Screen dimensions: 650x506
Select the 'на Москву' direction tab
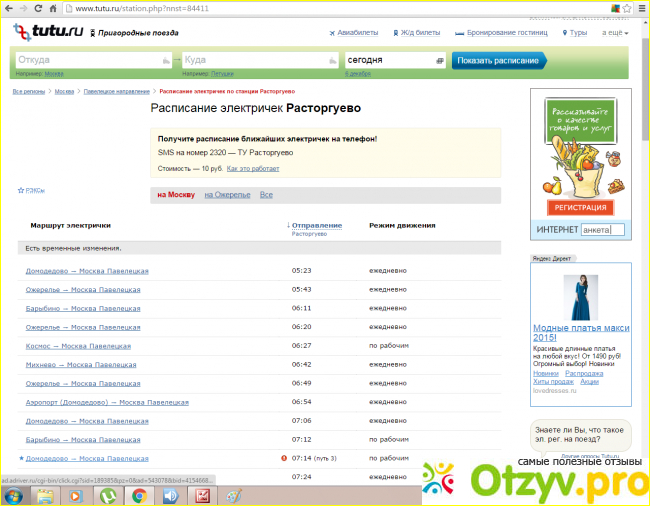pyautogui.click(x=176, y=194)
